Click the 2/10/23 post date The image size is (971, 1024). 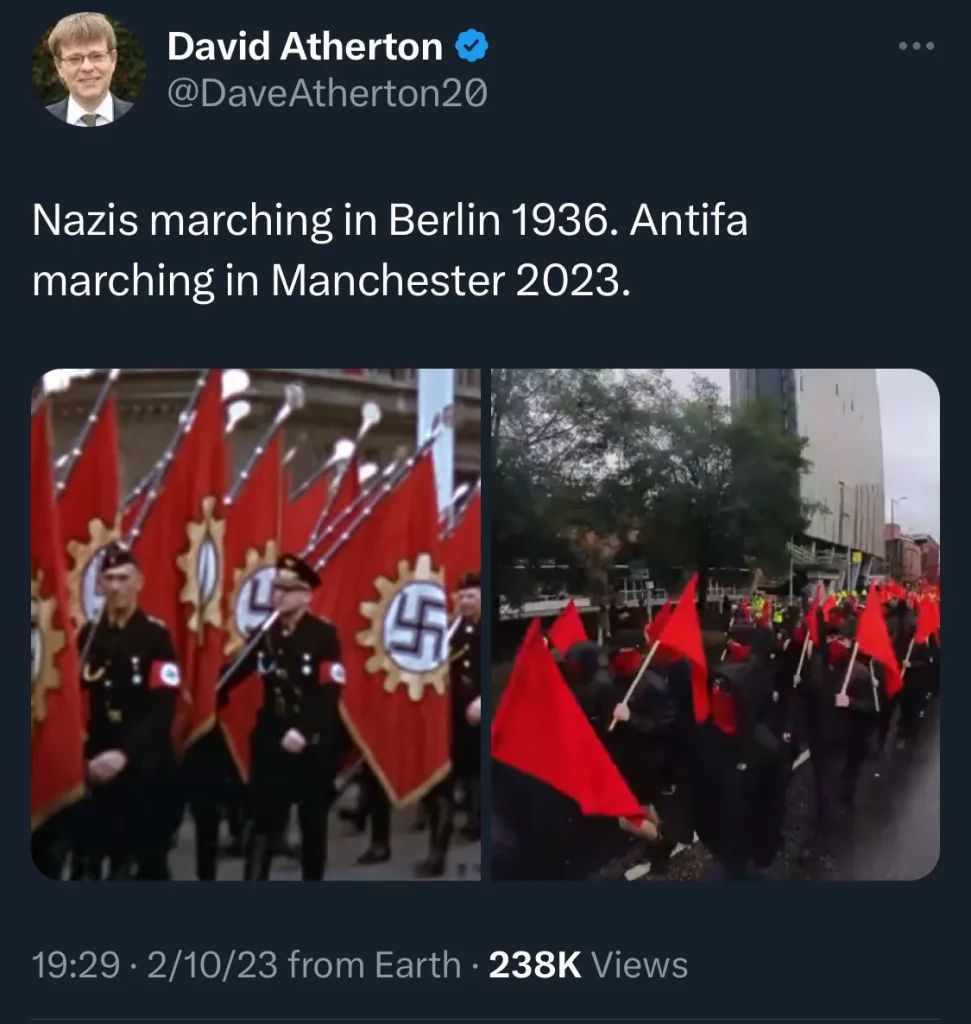pyautogui.click(x=212, y=965)
